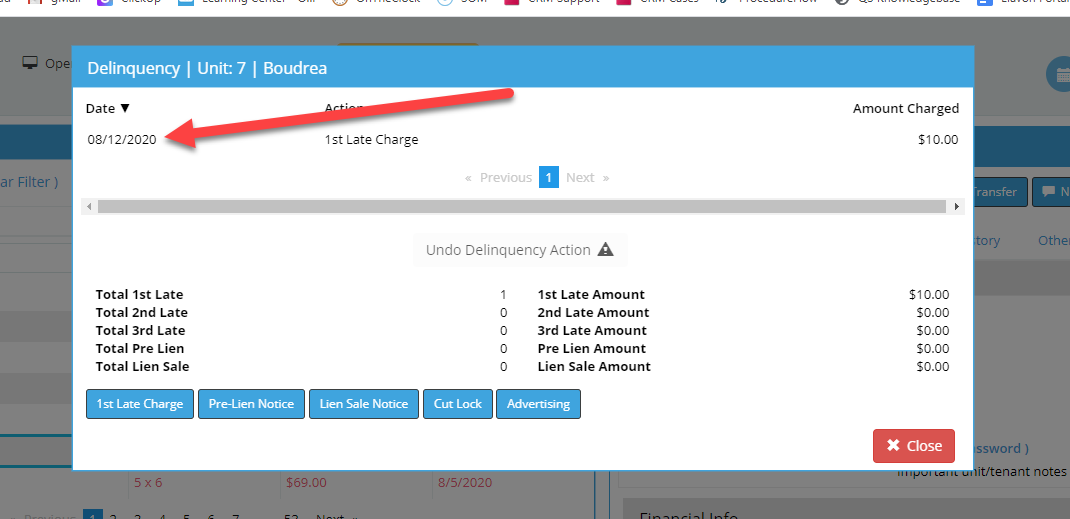The width and height of the screenshot is (1070, 519).
Task: Click the Total Lien Sale label
Action: click(x=143, y=366)
